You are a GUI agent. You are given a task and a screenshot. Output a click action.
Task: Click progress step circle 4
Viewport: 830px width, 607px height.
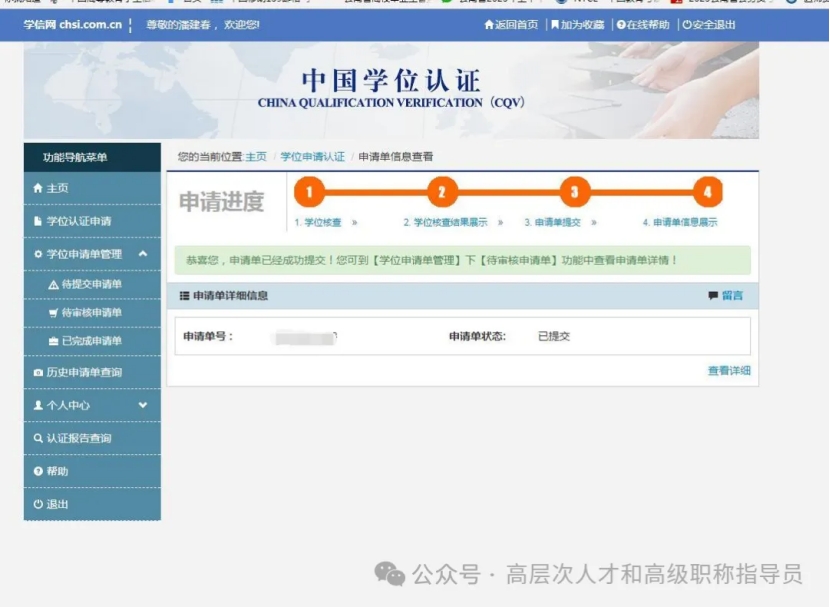pos(707,192)
